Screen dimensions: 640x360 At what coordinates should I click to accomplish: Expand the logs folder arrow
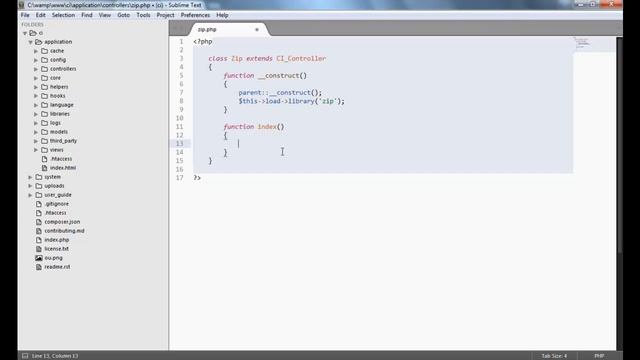[36, 123]
